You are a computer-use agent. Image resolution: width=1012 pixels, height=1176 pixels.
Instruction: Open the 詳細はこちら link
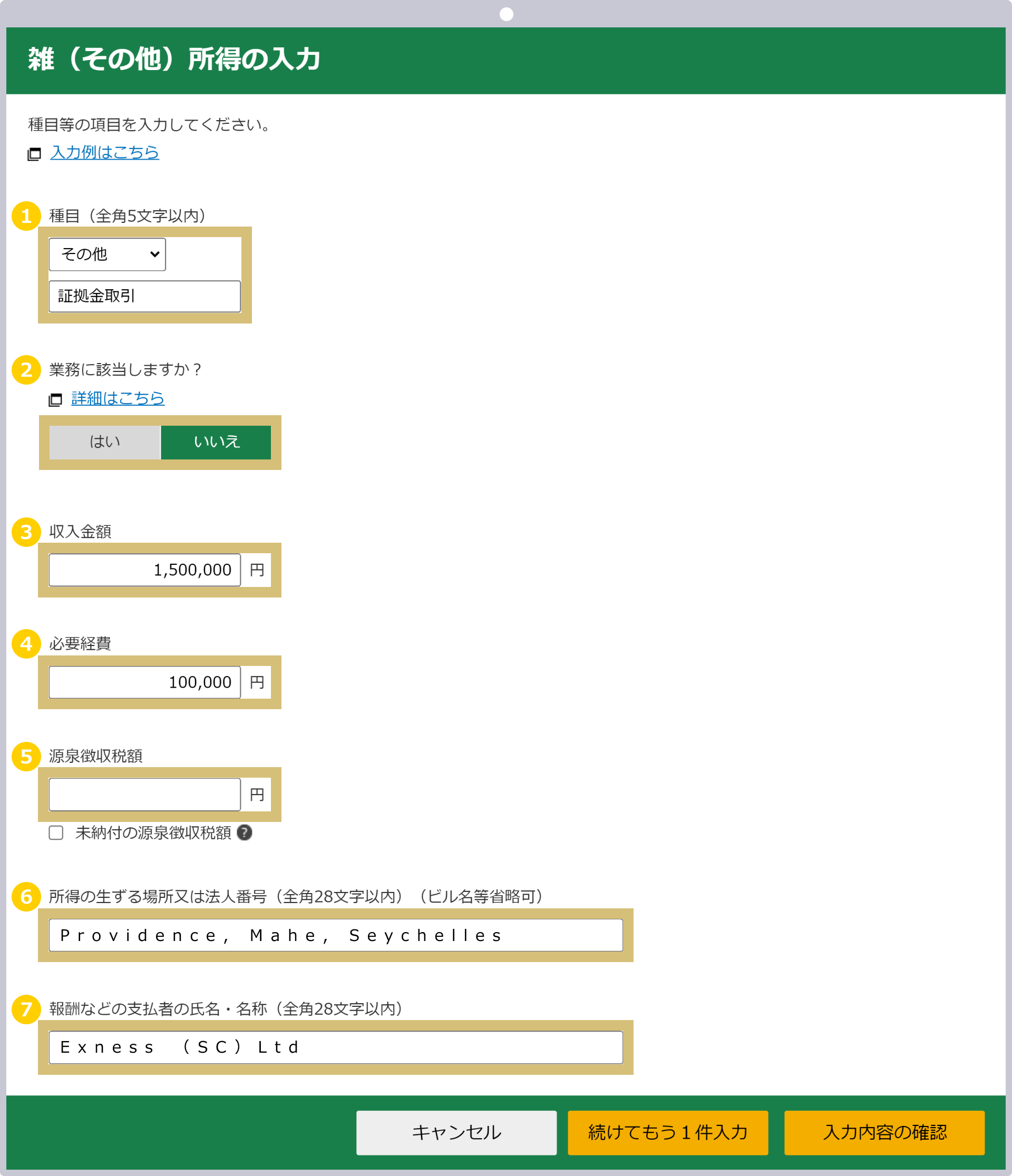pos(118,398)
